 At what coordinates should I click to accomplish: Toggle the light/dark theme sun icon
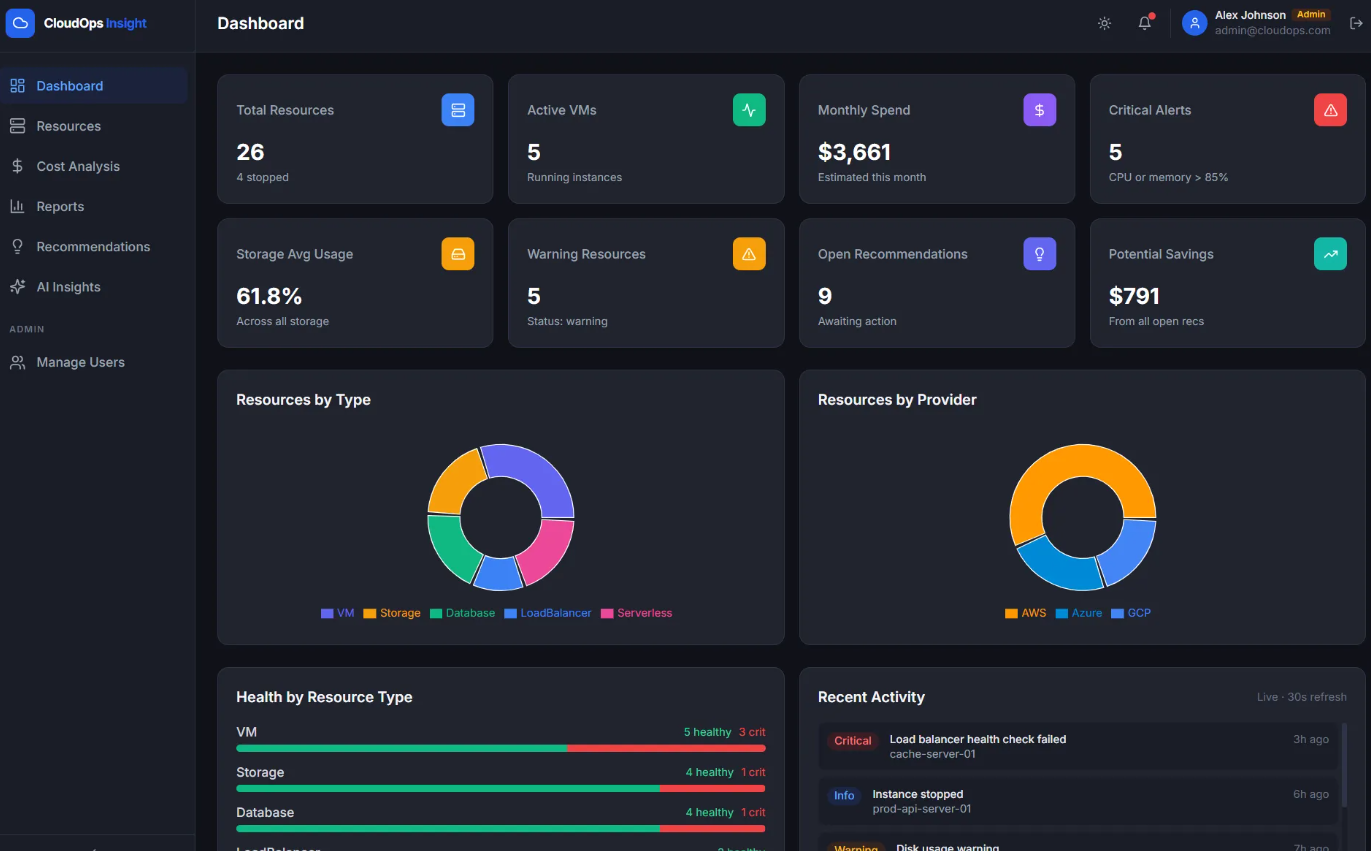[1104, 23]
